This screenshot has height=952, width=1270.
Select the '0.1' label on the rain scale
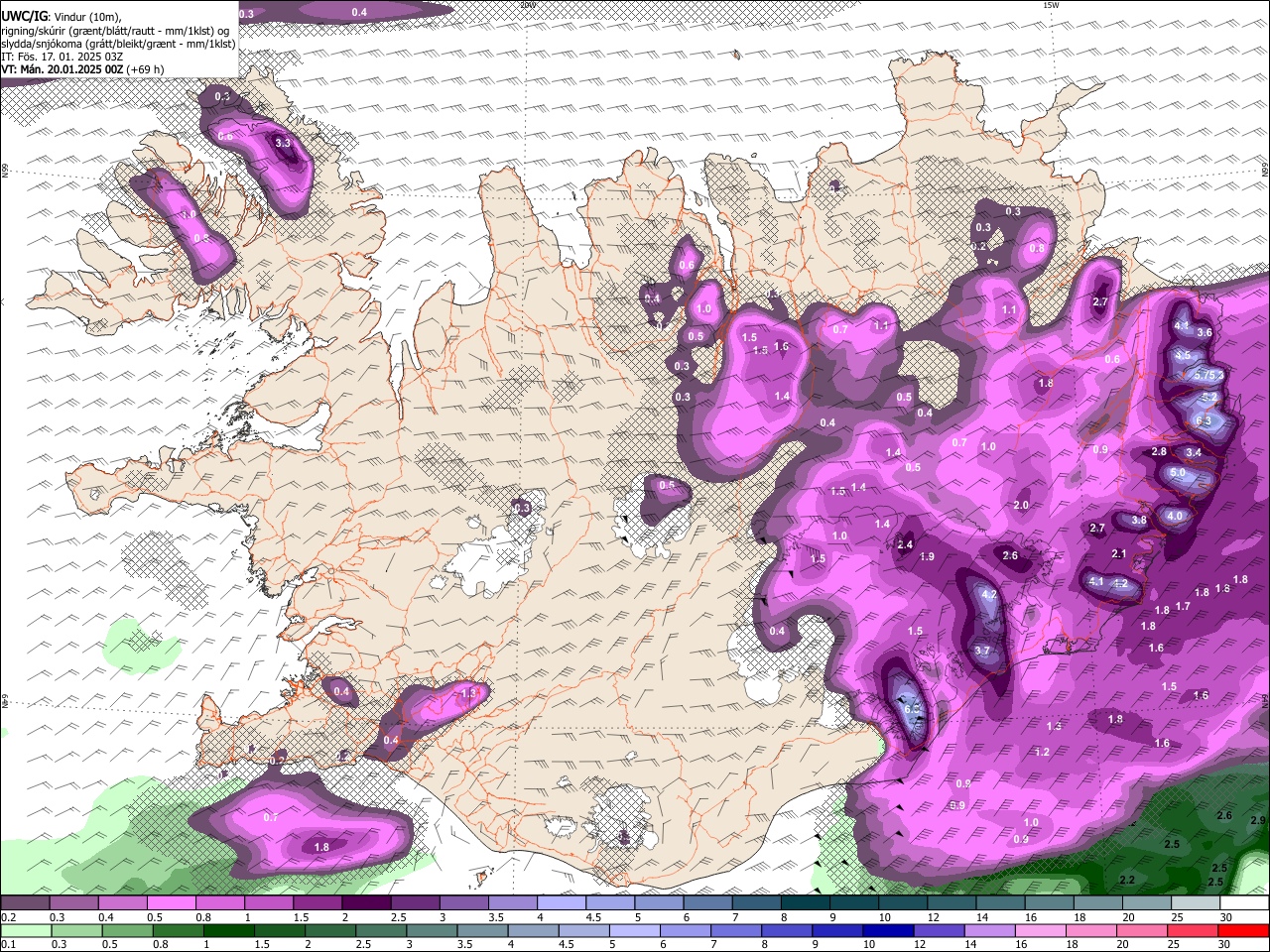pyautogui.click(x=9, y=945)
